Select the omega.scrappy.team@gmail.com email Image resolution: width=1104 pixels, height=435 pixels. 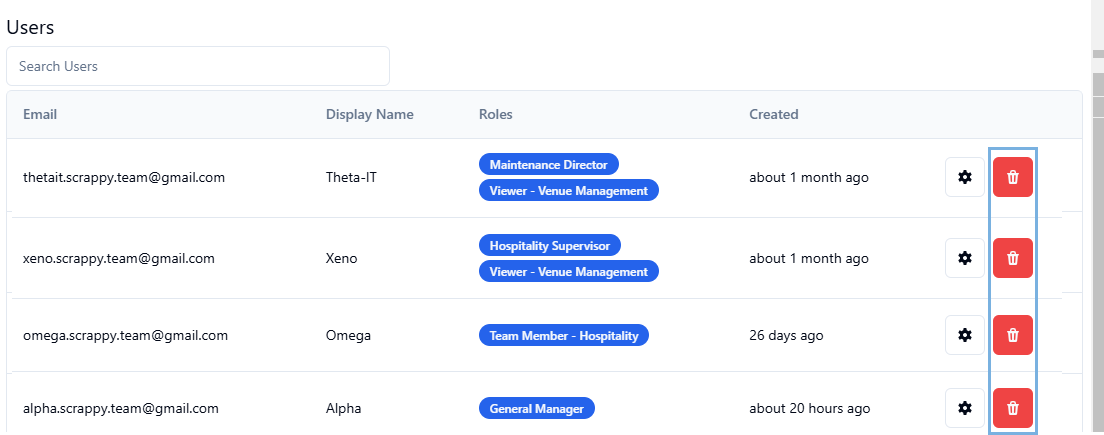[x=125, y=336]
